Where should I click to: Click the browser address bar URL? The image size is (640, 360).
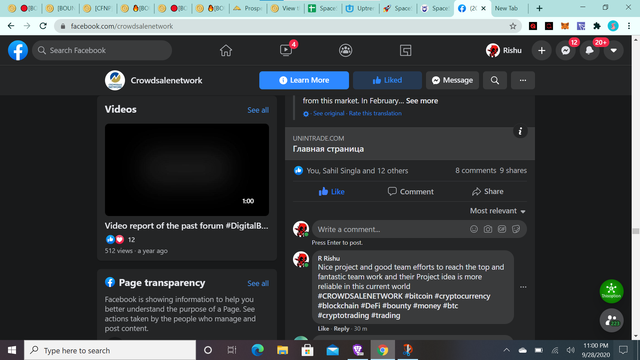tap(122, 26)
